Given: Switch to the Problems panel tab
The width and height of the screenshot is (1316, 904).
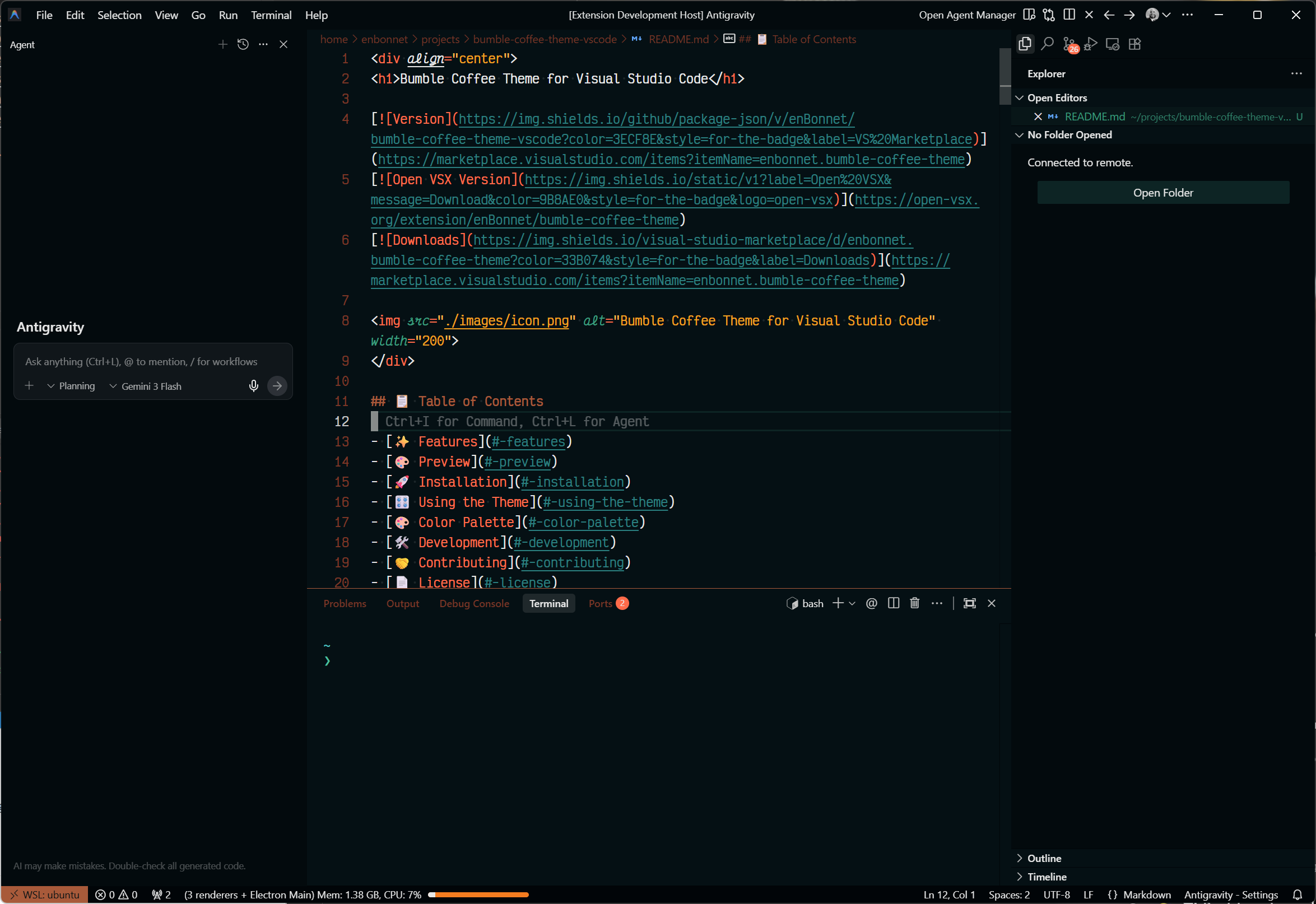Looking at the screenshot, I should coord(345,603).
